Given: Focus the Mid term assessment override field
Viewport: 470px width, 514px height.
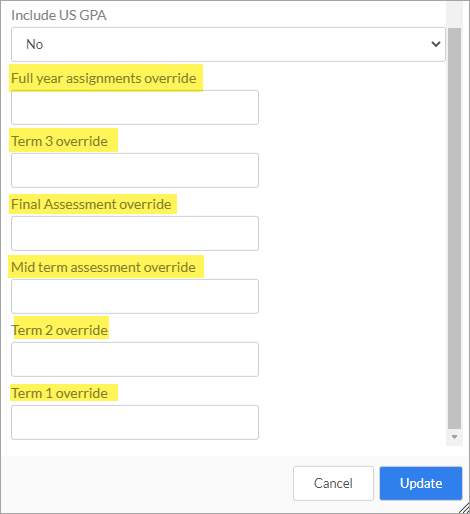Looking at the screenshot, I should coord(135,296).
